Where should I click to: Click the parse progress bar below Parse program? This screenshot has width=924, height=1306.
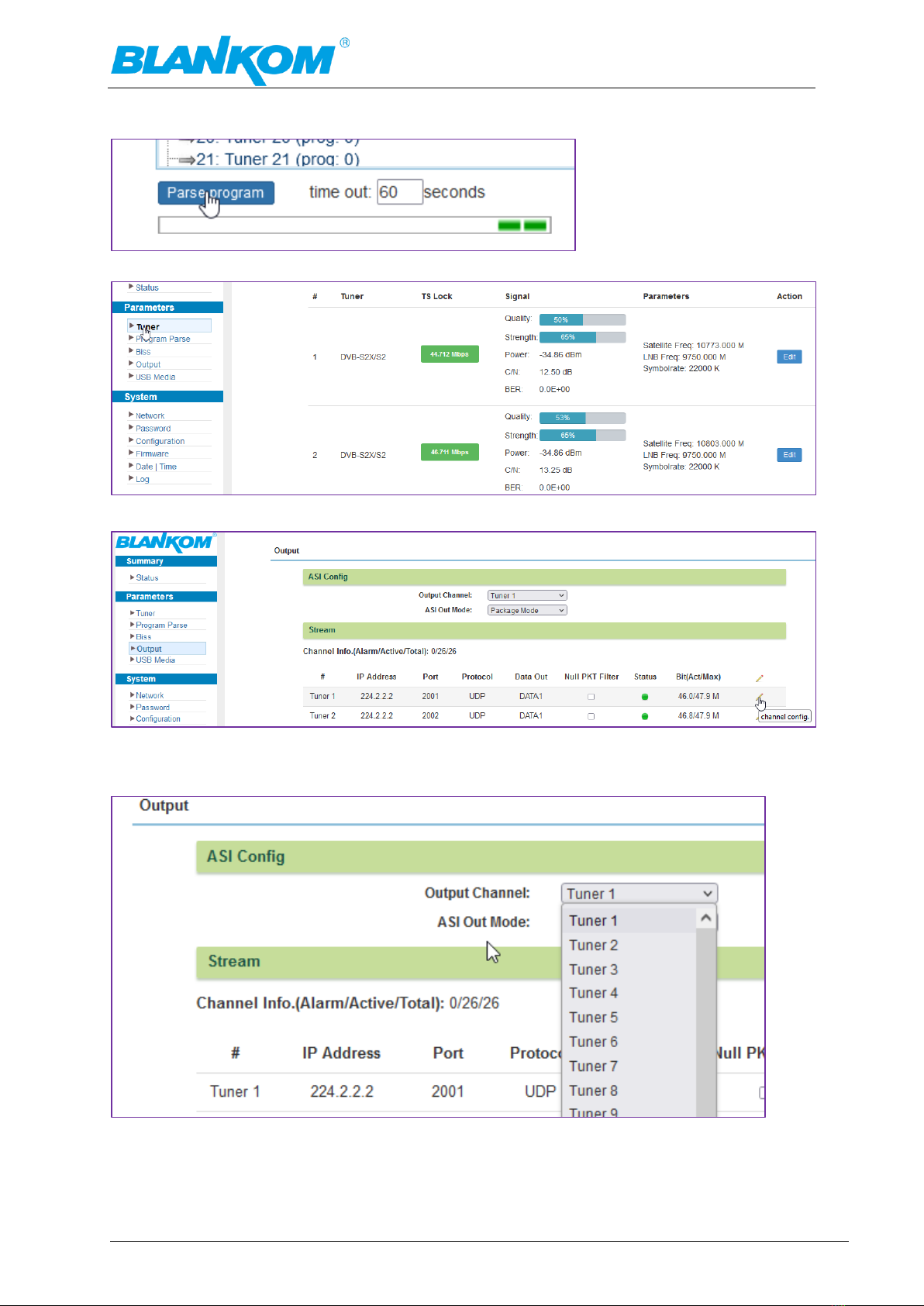pos(354,226)
